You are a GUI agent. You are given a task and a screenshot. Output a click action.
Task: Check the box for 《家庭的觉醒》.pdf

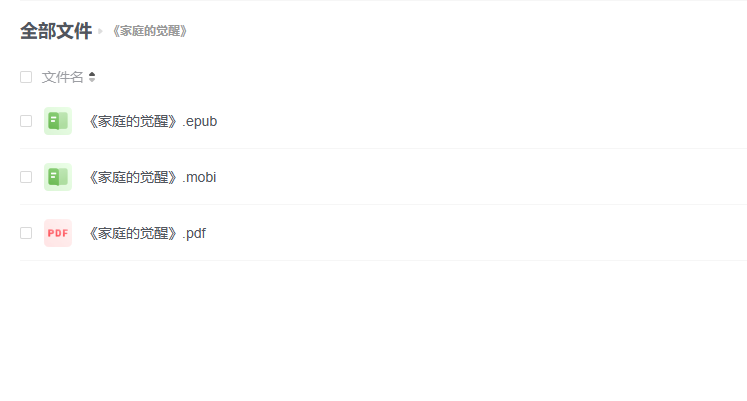click(x=26, y=233)
